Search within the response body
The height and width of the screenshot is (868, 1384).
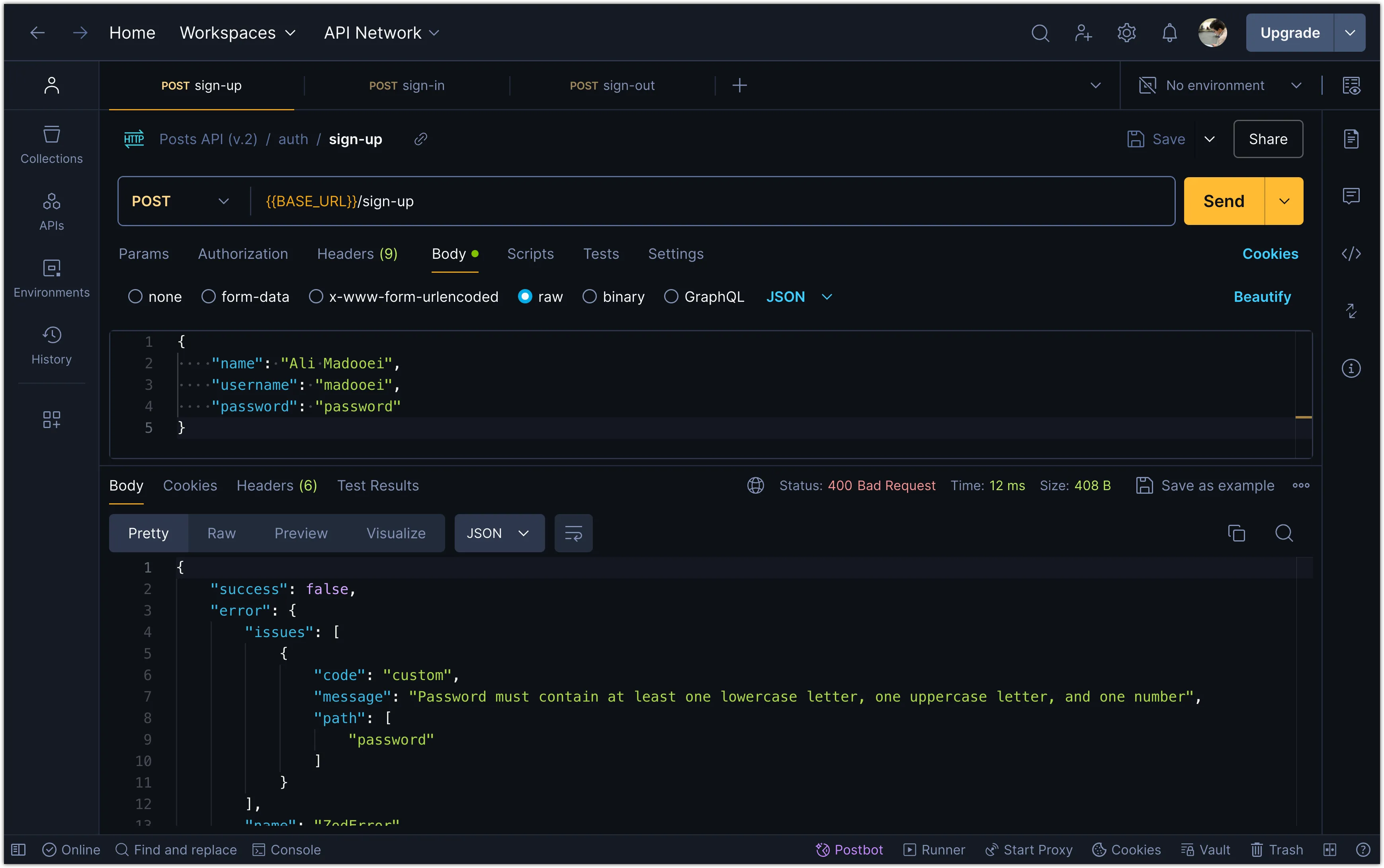click(x=1284, y=533)
